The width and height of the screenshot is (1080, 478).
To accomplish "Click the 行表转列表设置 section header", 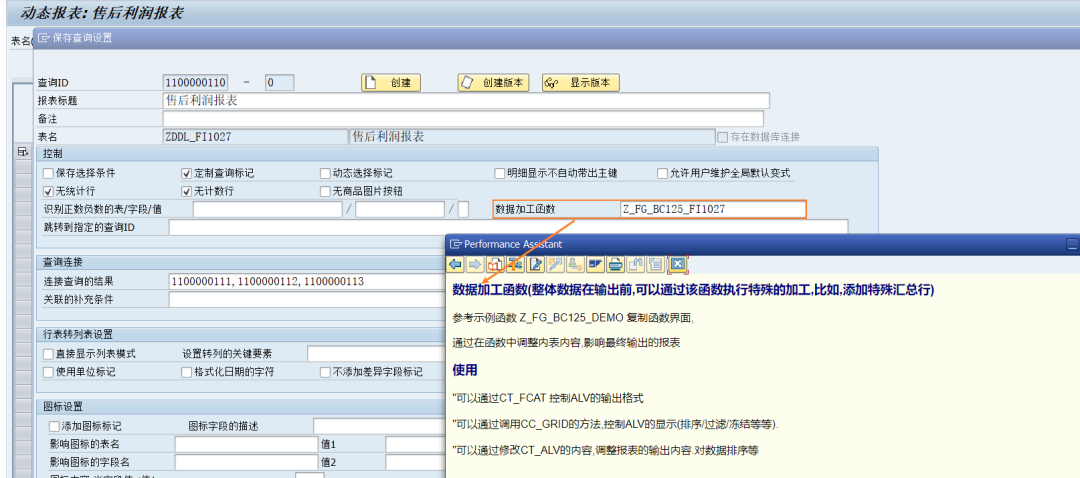I will point(240,335).
